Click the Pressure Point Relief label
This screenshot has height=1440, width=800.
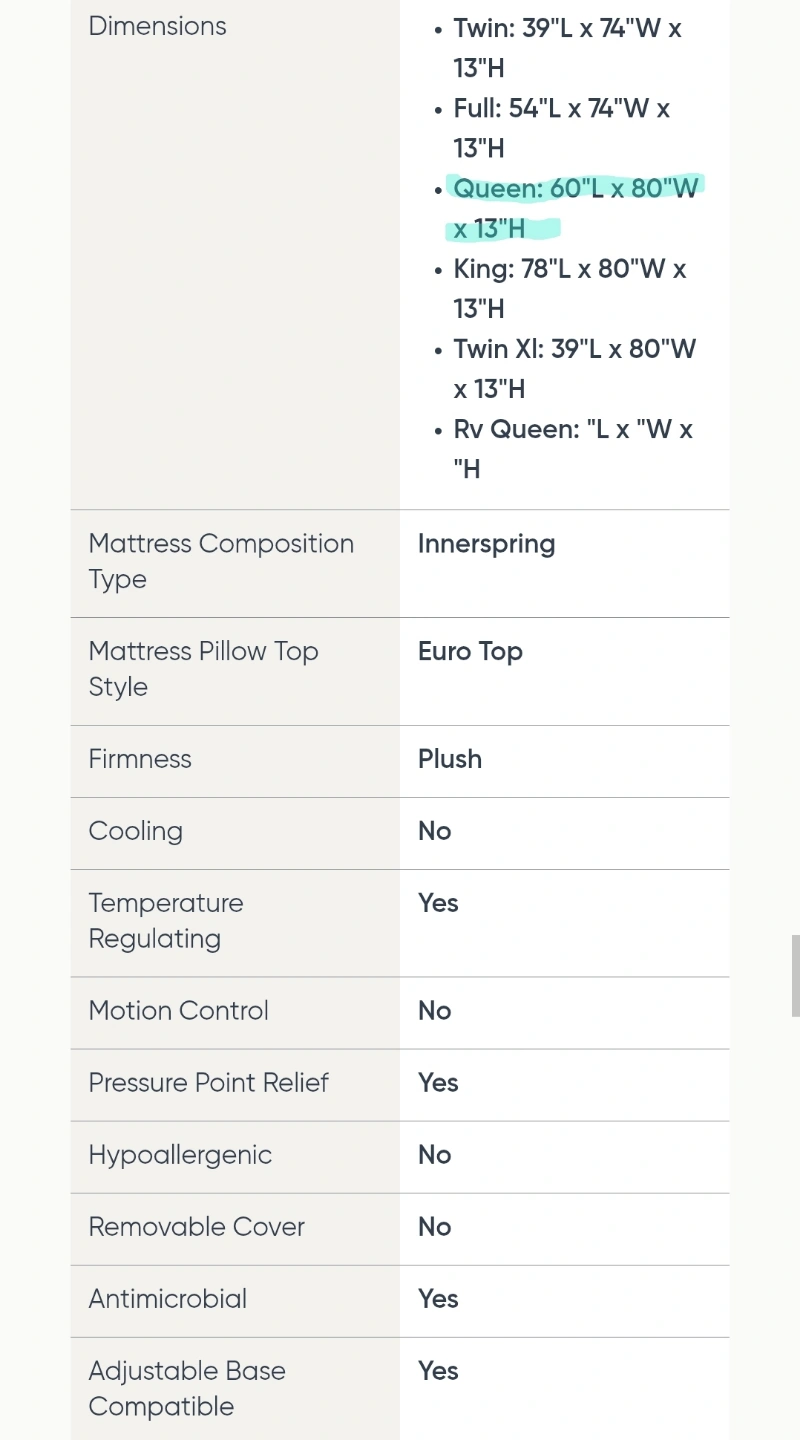coord(209,1083)
